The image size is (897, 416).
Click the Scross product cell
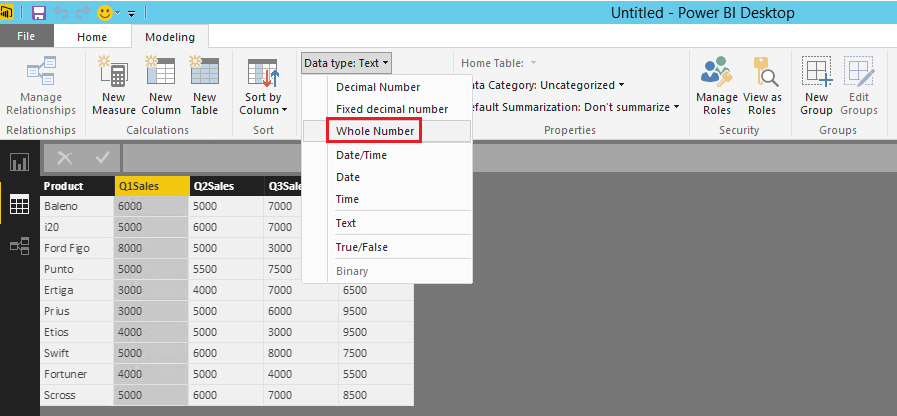(77, 395)
